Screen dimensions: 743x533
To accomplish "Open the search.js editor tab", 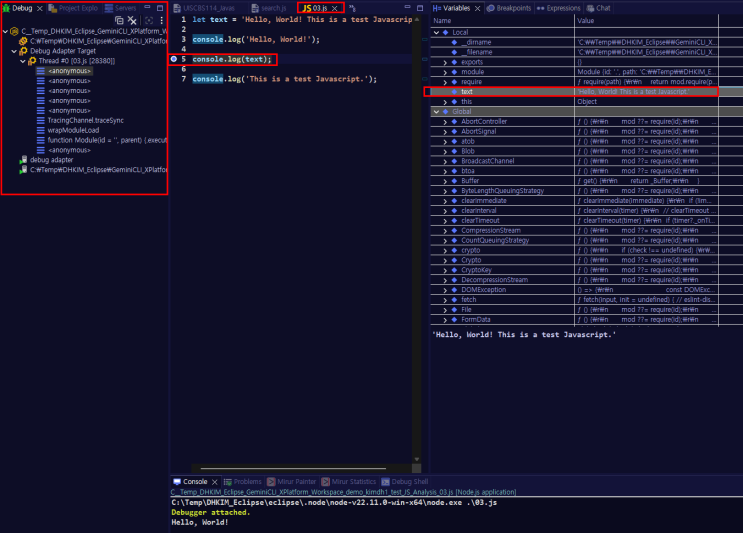I will [x=269, y=8].
